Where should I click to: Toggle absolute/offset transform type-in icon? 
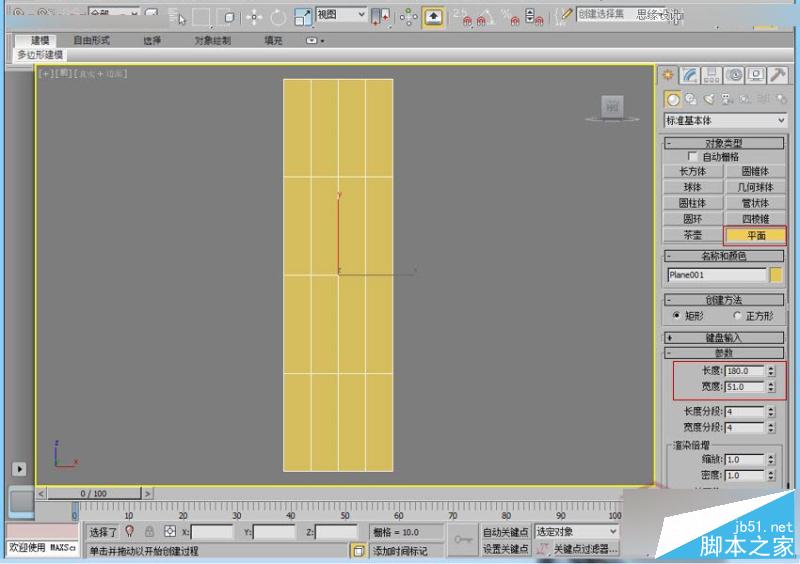pos(170,532)
